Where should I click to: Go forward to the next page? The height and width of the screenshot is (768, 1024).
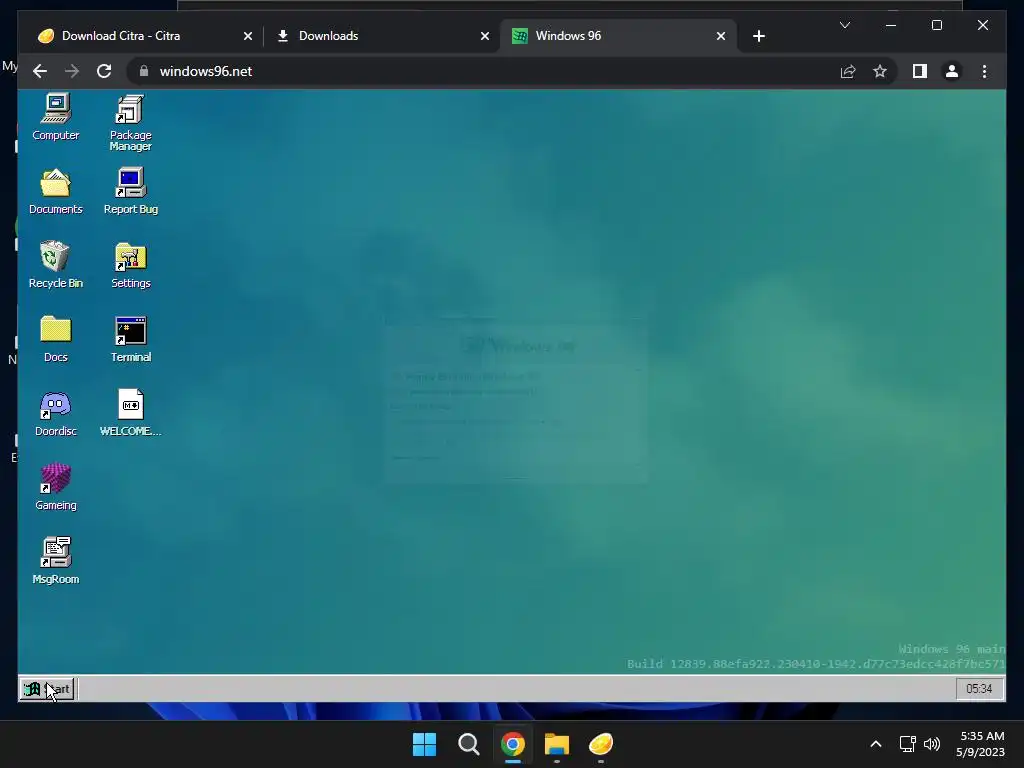[x=72, y=71]
